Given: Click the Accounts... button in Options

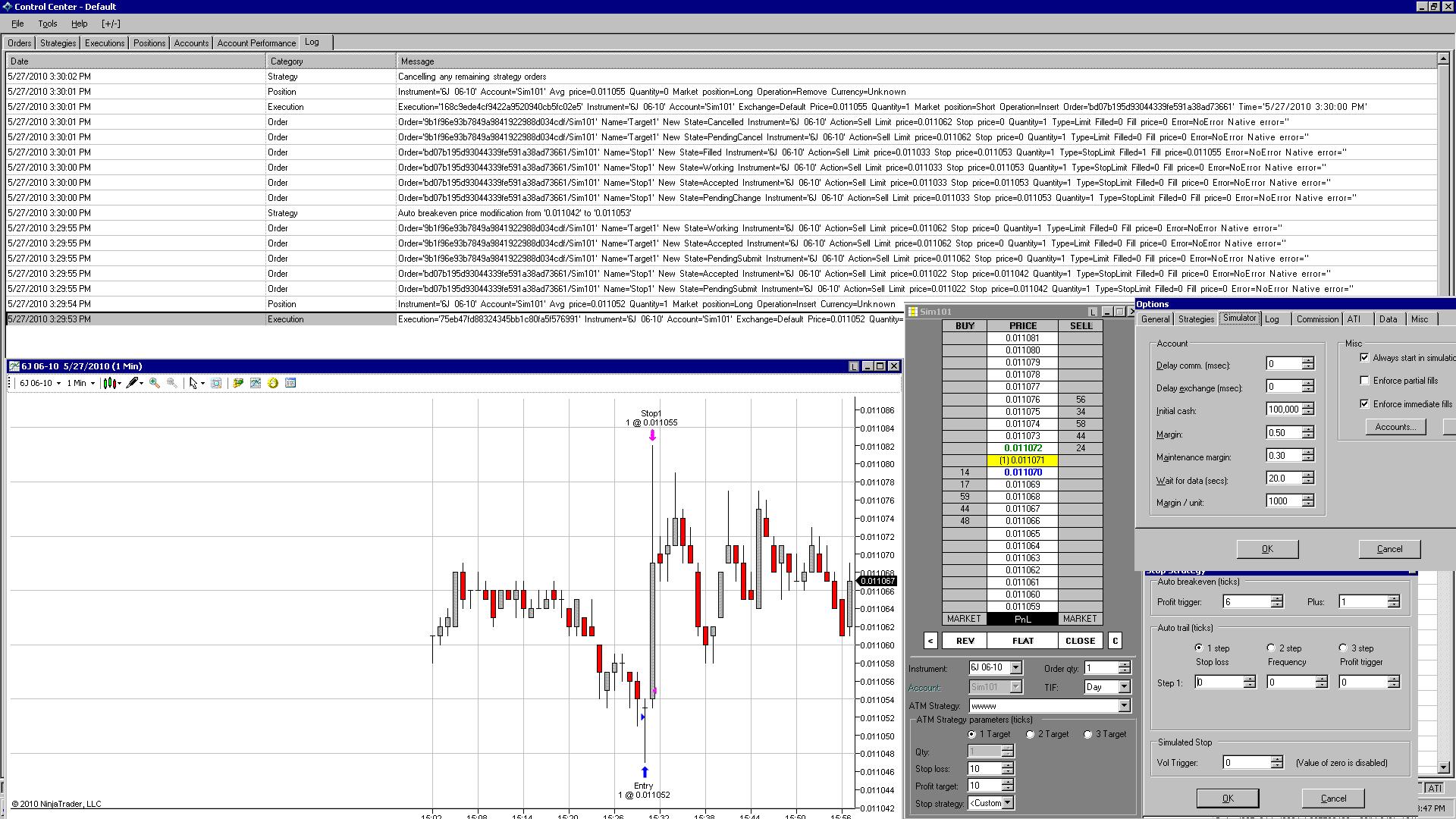Looking at the screenshot, I should [x=1395, y=427].
